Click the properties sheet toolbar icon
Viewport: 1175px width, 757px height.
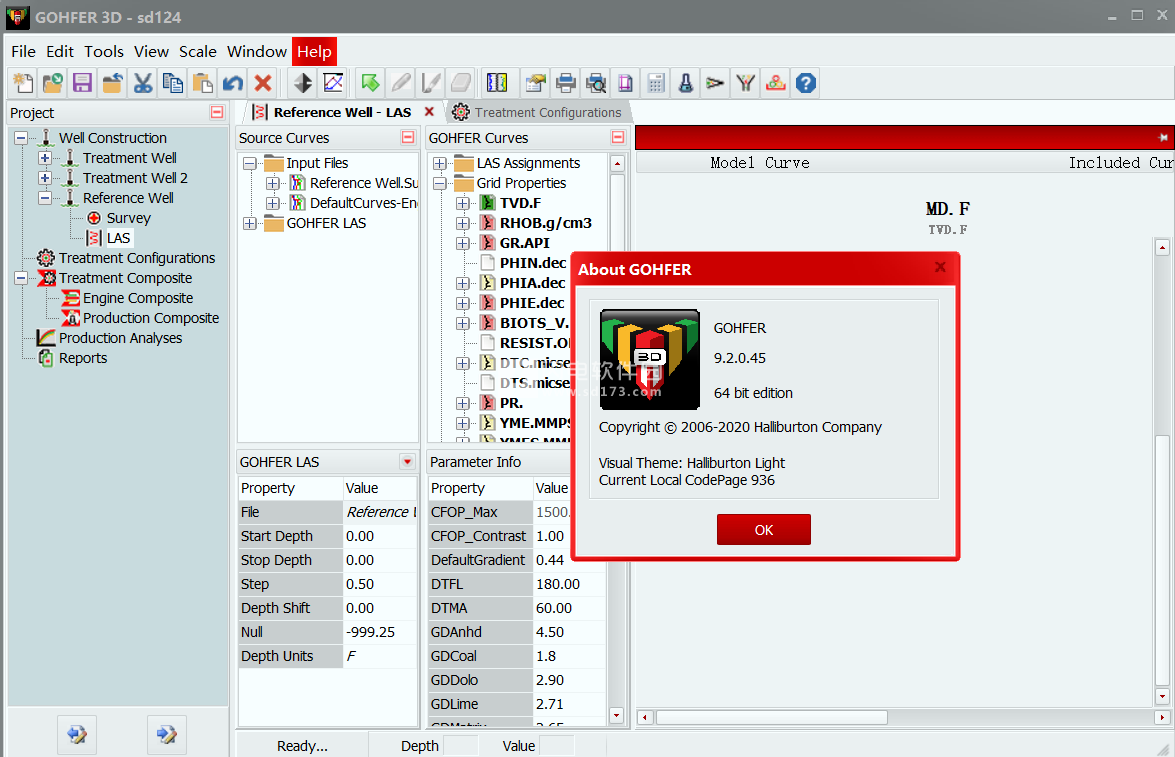536,83
